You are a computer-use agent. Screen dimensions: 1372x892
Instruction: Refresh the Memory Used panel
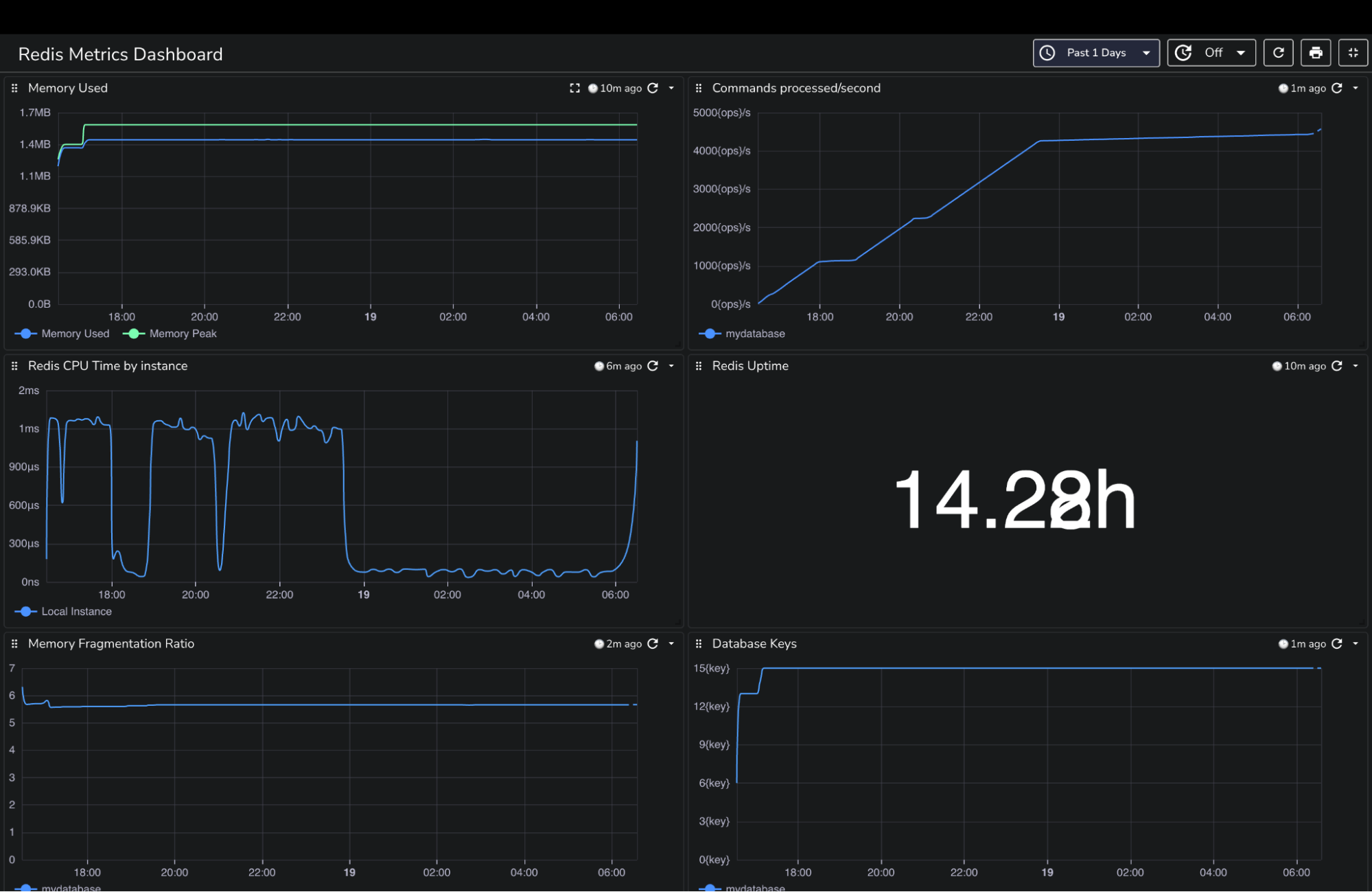pos(653,88)
